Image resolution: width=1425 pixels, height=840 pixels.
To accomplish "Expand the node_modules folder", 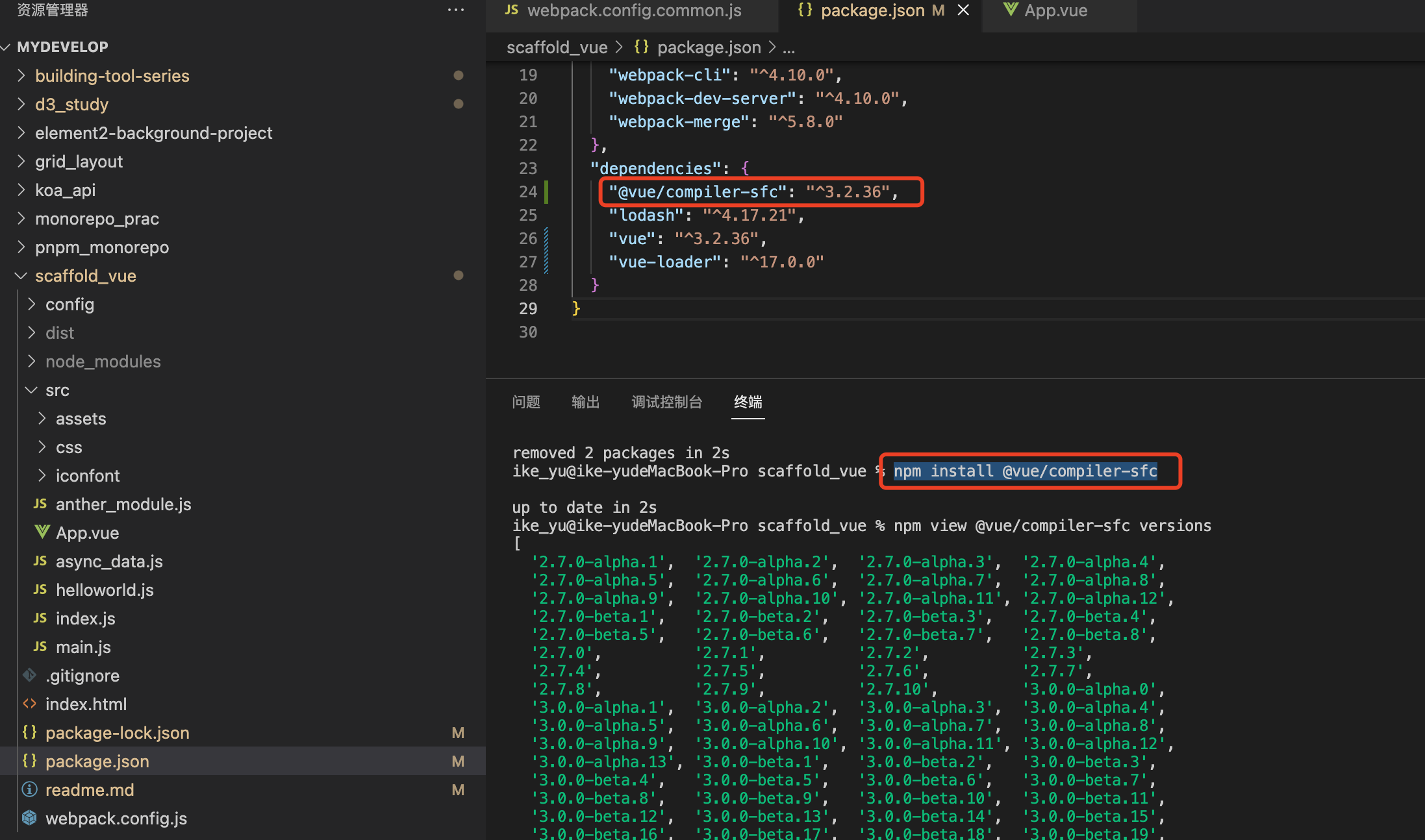I will [31, 361].
